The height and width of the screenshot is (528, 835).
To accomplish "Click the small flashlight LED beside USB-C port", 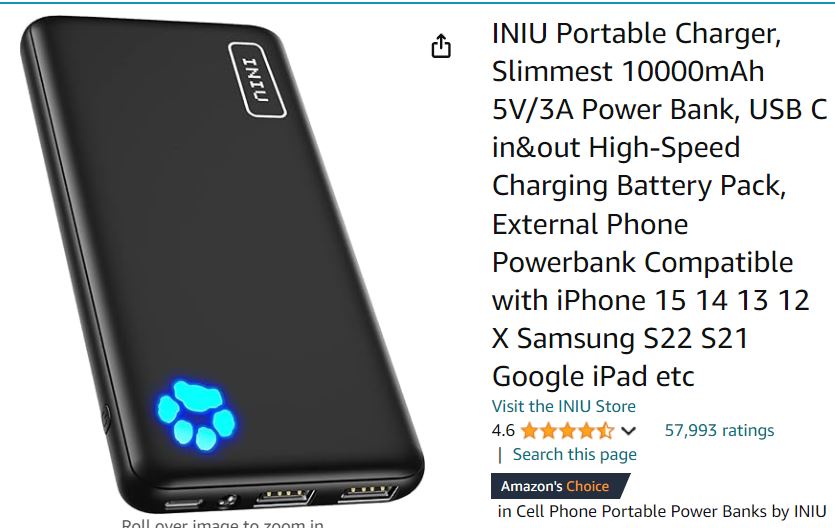I will (x=228, y=500).
